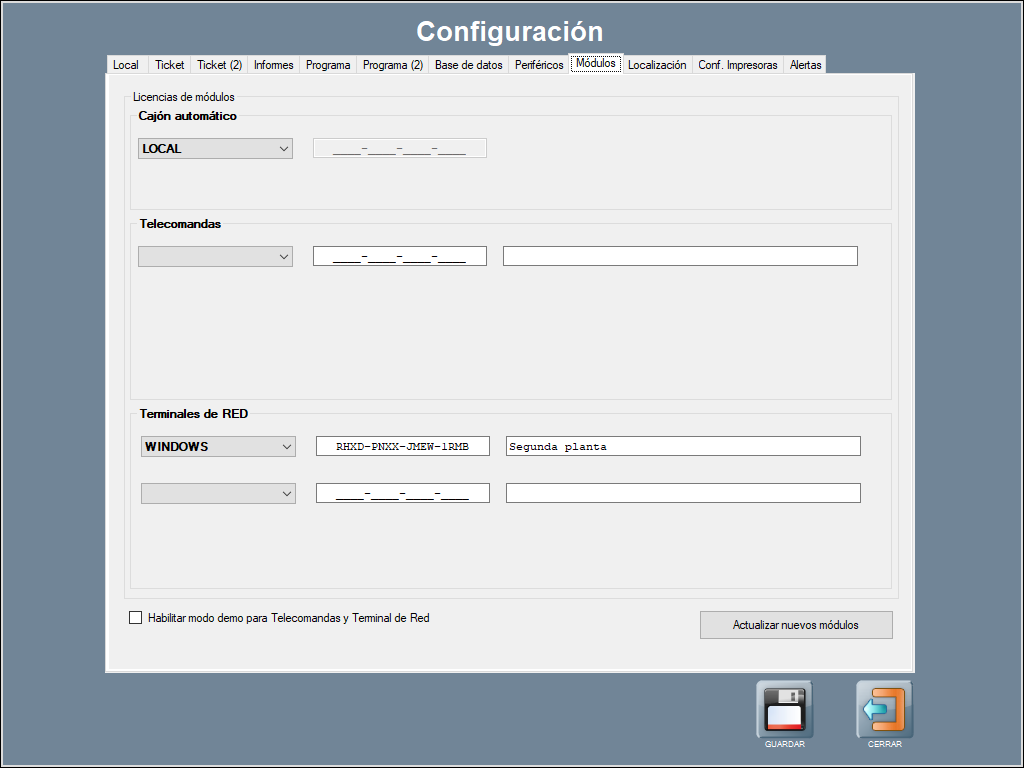Edit the Segunda planta description field
The image size is (1024, 768).
point(683,446)
